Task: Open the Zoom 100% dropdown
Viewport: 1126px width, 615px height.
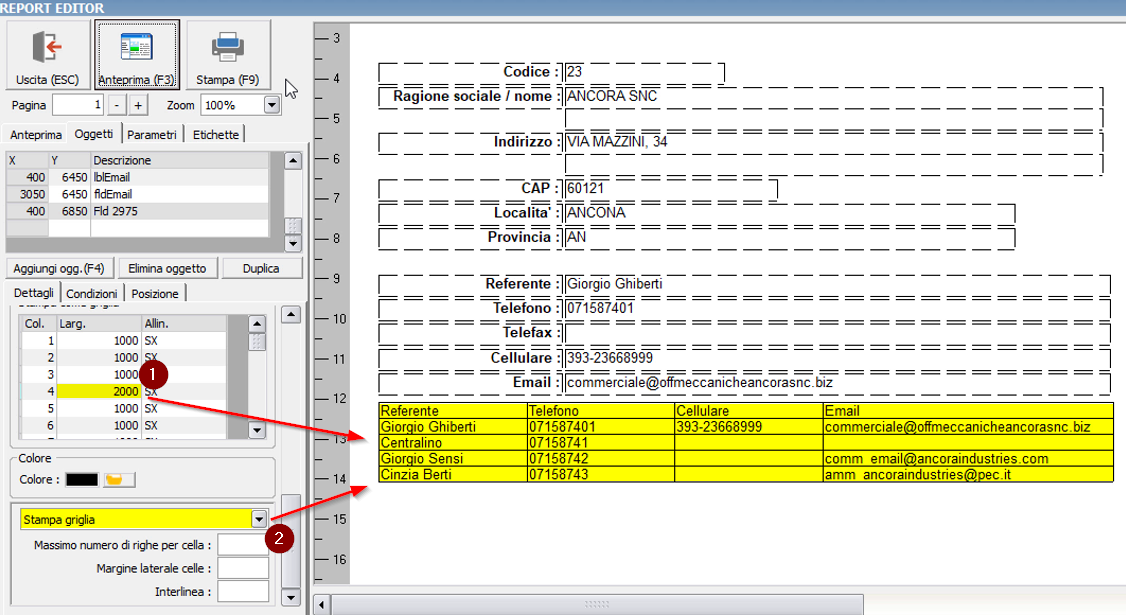Action: [x=271, y=105]
